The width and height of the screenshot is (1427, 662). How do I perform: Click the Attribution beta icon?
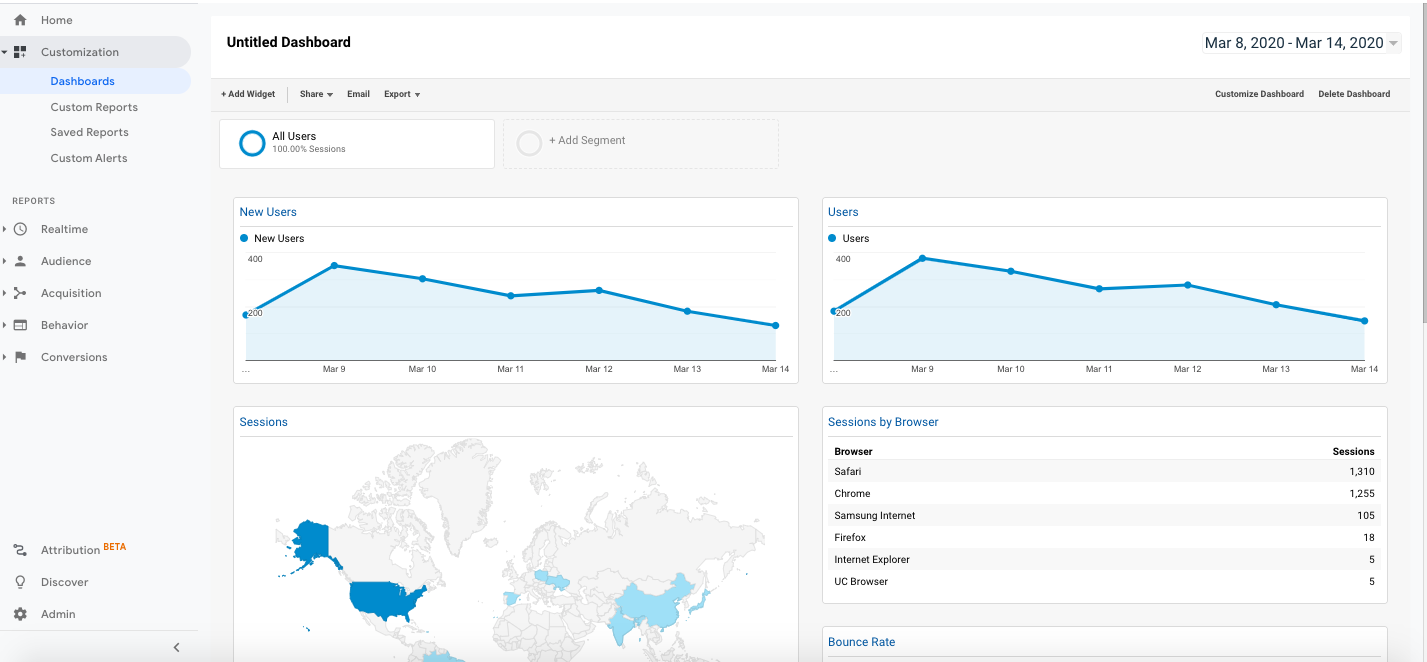tap(20, 550)
